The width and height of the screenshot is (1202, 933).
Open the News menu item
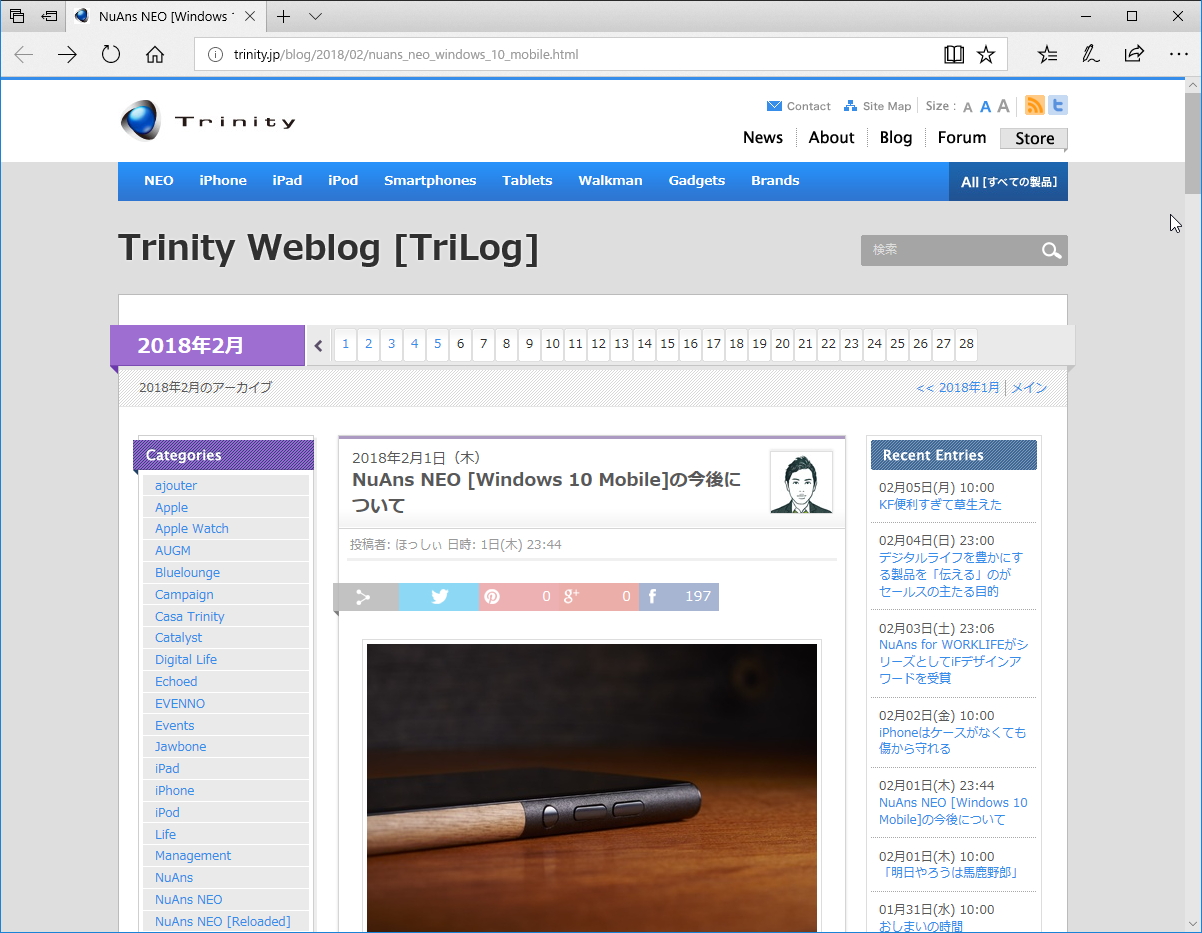(x=762, y=138)
